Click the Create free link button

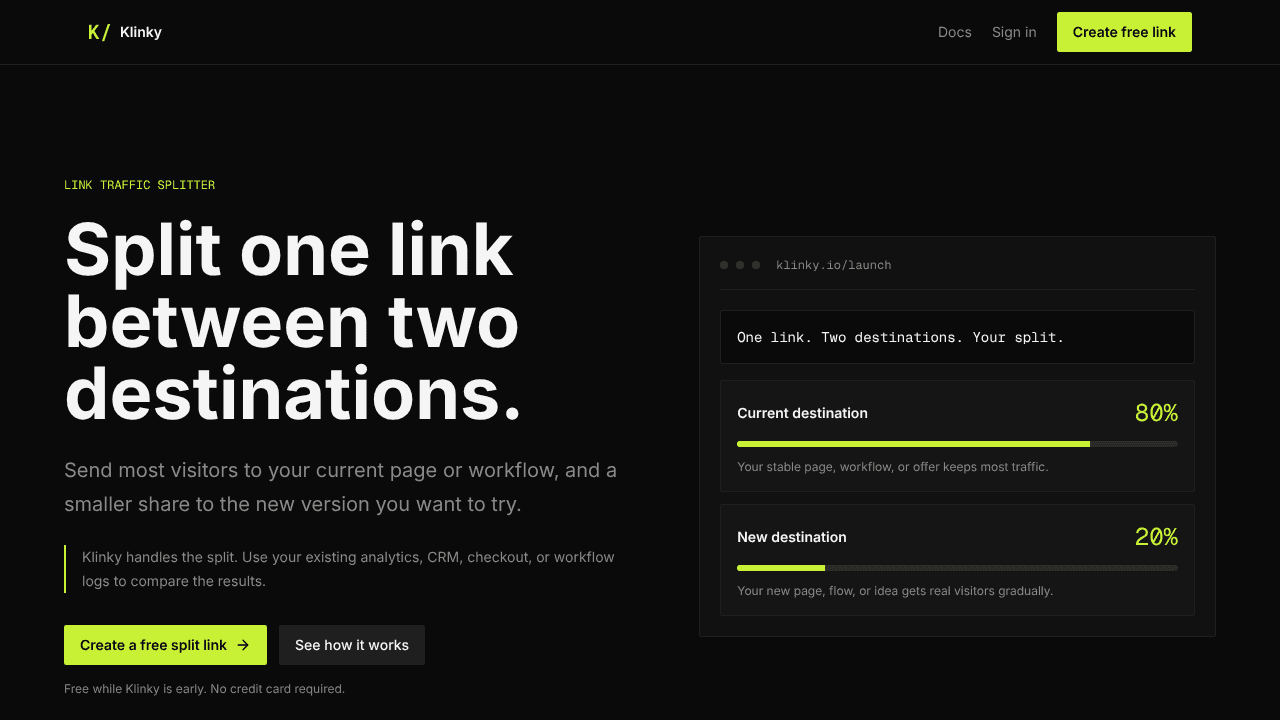coord(1124,32)
